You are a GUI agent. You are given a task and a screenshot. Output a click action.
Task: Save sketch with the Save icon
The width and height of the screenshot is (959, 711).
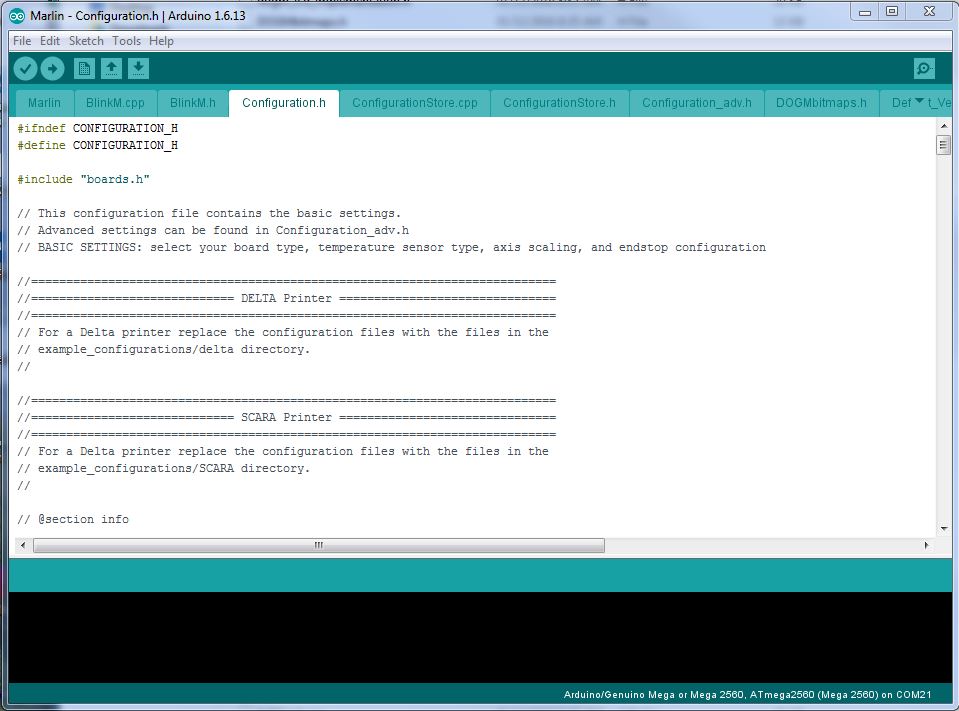click(x=138, y=68)
